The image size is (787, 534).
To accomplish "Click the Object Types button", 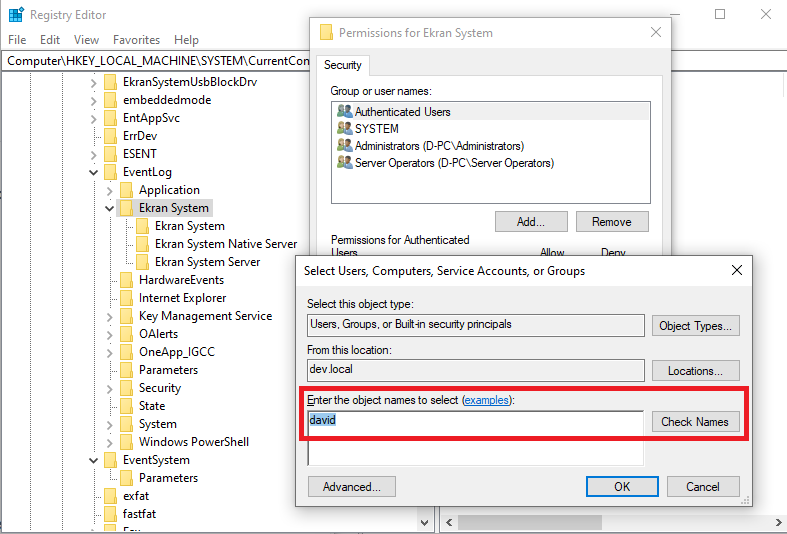I will tap(696, 326).
